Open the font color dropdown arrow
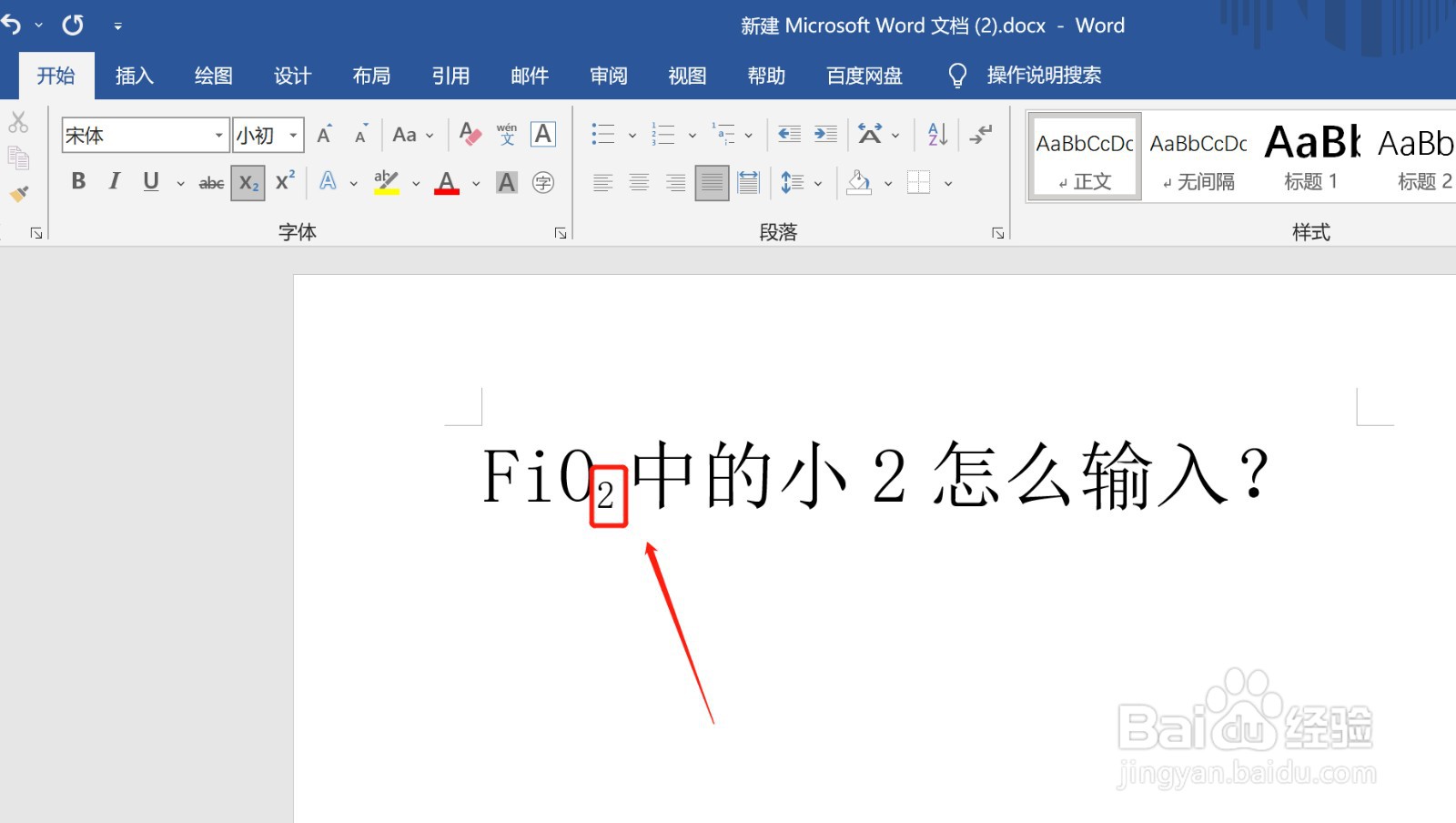The height and width of the screenshot is (823, 1456). point(476,183)
